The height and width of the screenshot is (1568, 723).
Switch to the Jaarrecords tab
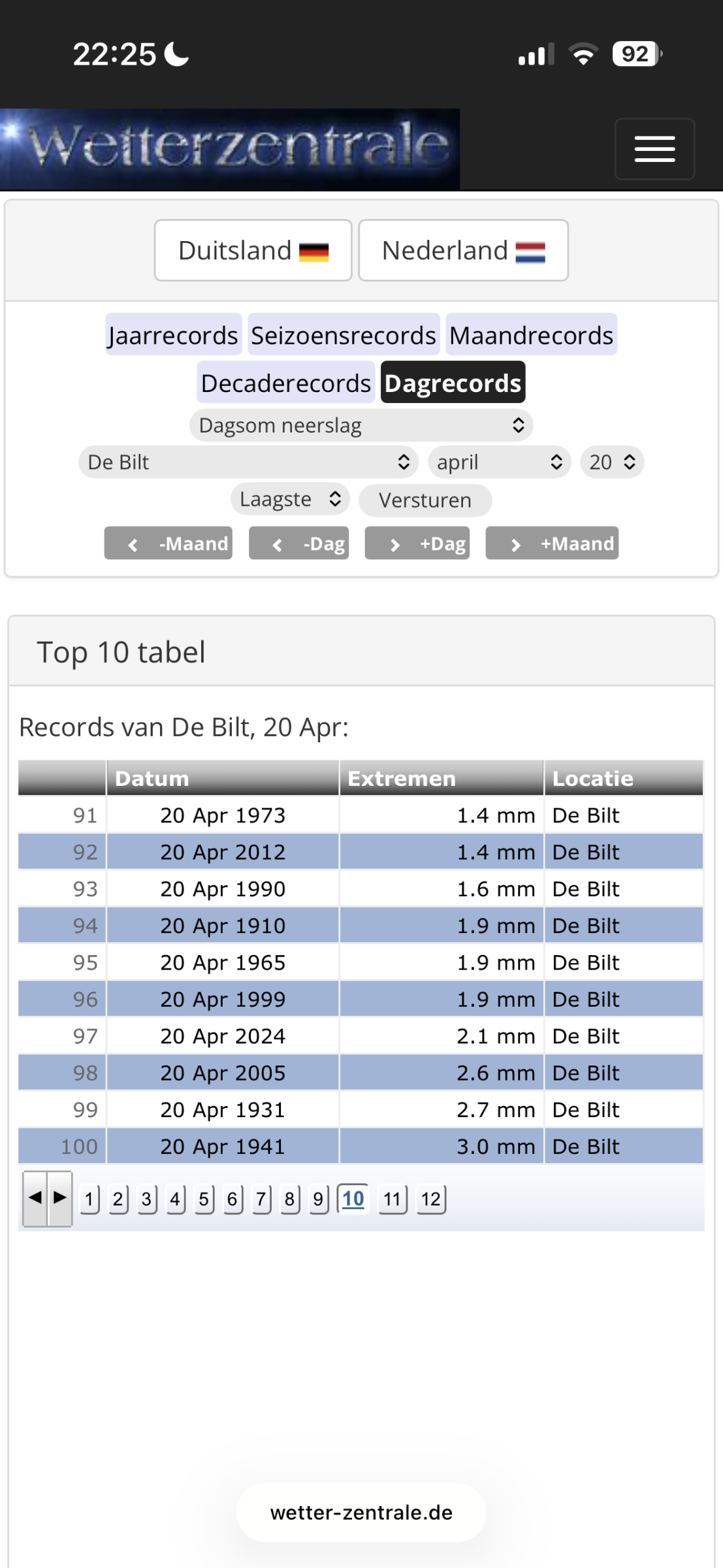tap(174, 335)
